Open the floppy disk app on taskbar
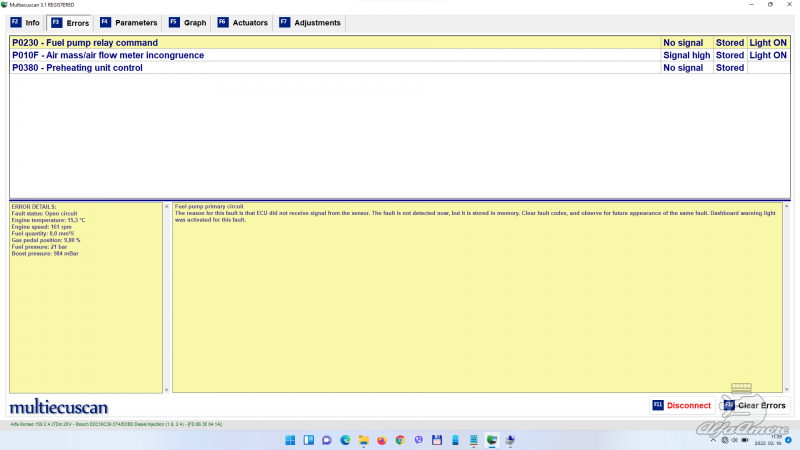The height and width of the screenshot is (450, 800). (x=437, y=440)
